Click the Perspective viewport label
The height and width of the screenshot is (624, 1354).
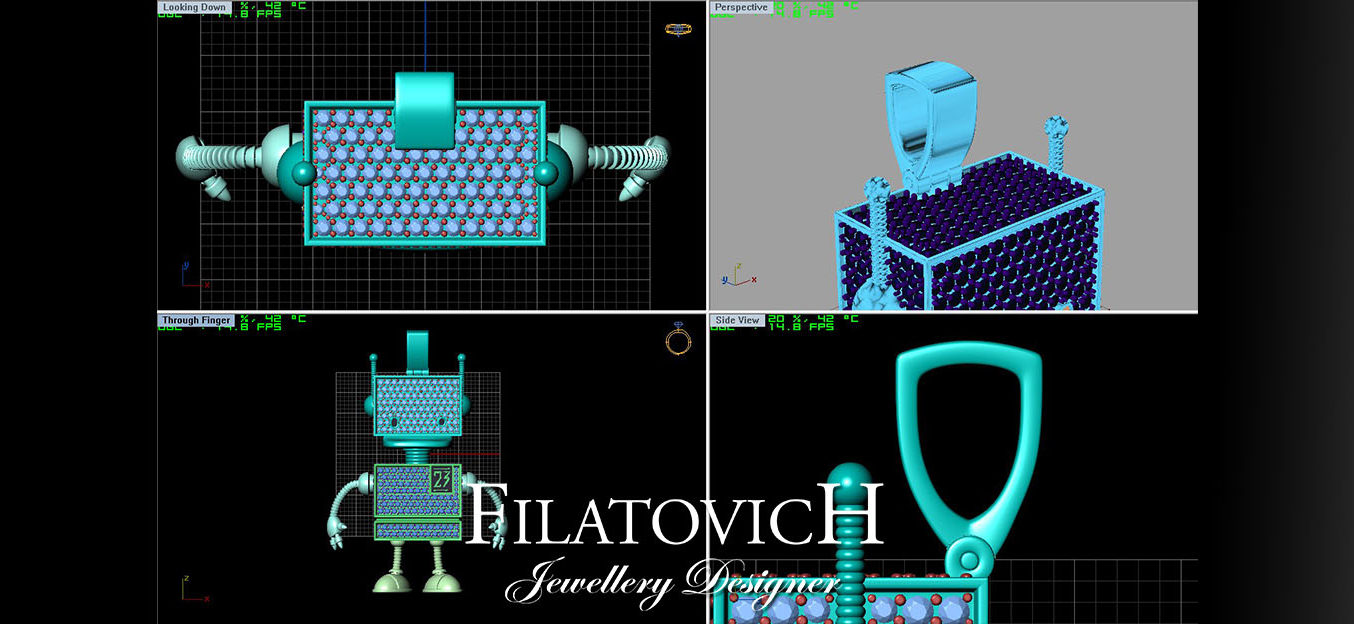pos(741,7)
